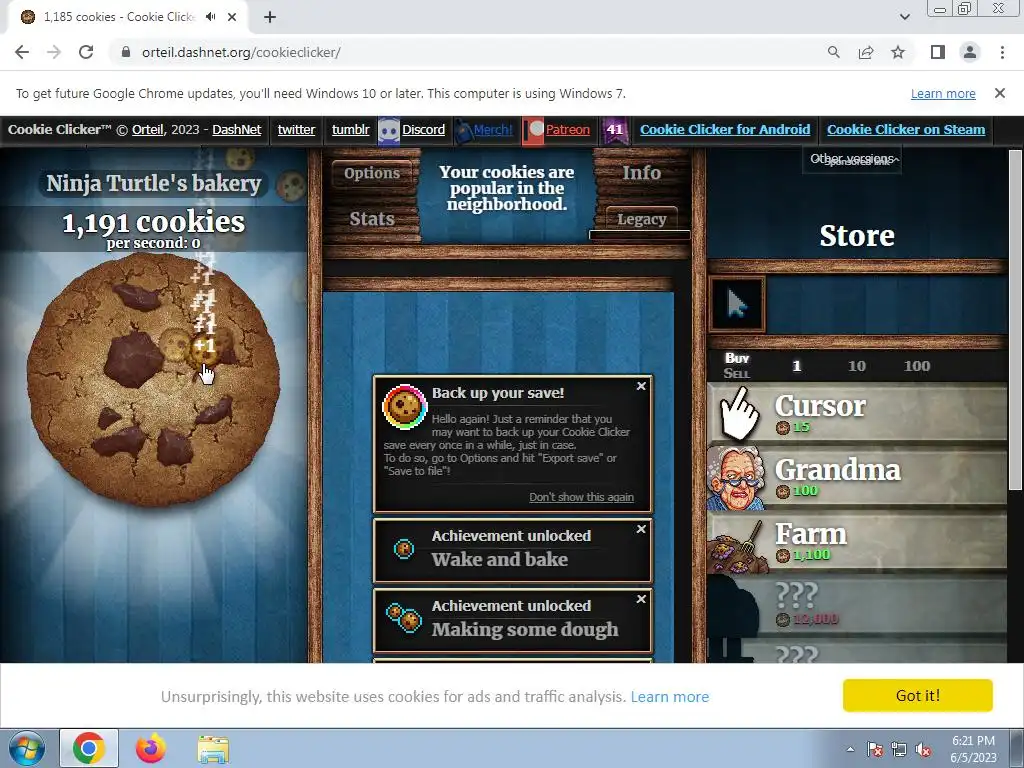
Task: Reload the page
Action: (86, 52)
